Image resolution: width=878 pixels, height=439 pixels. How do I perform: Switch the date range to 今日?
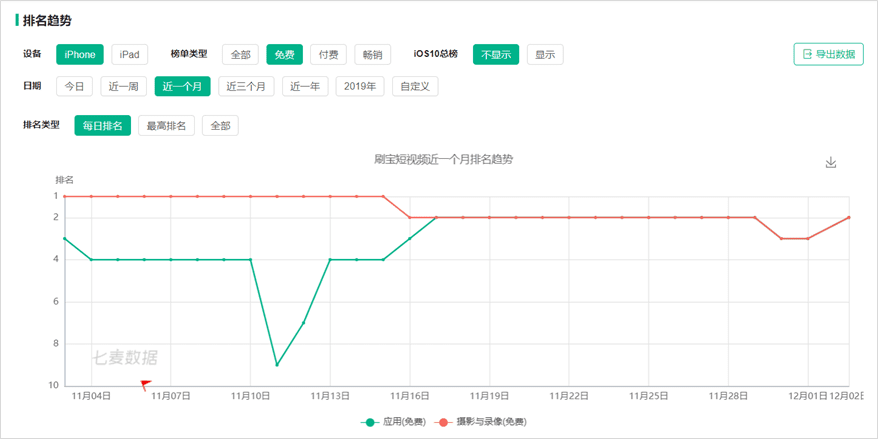pyautogui.click(x=74, y=86)
